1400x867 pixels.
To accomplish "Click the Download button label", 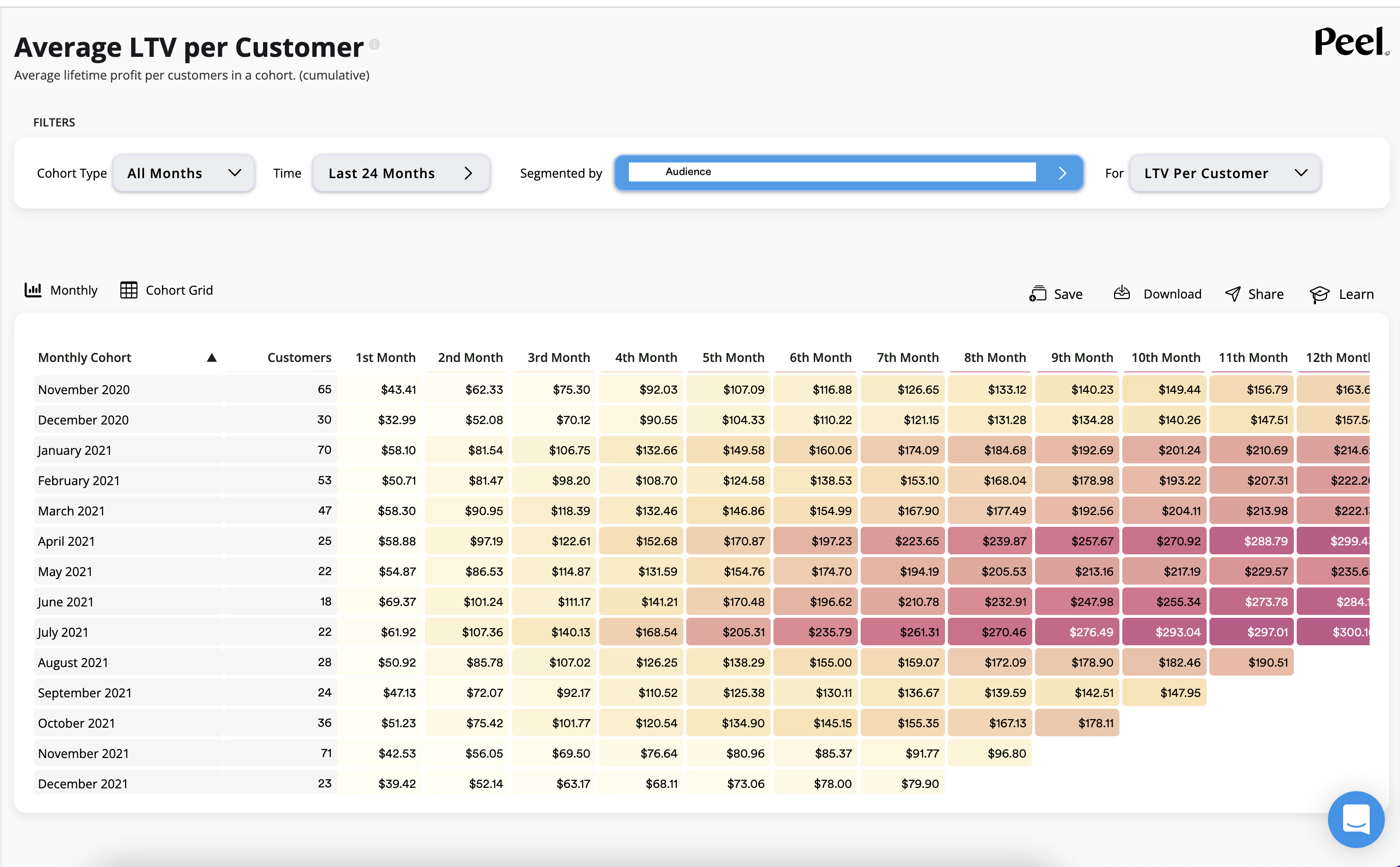I will tap(1172, 294).
